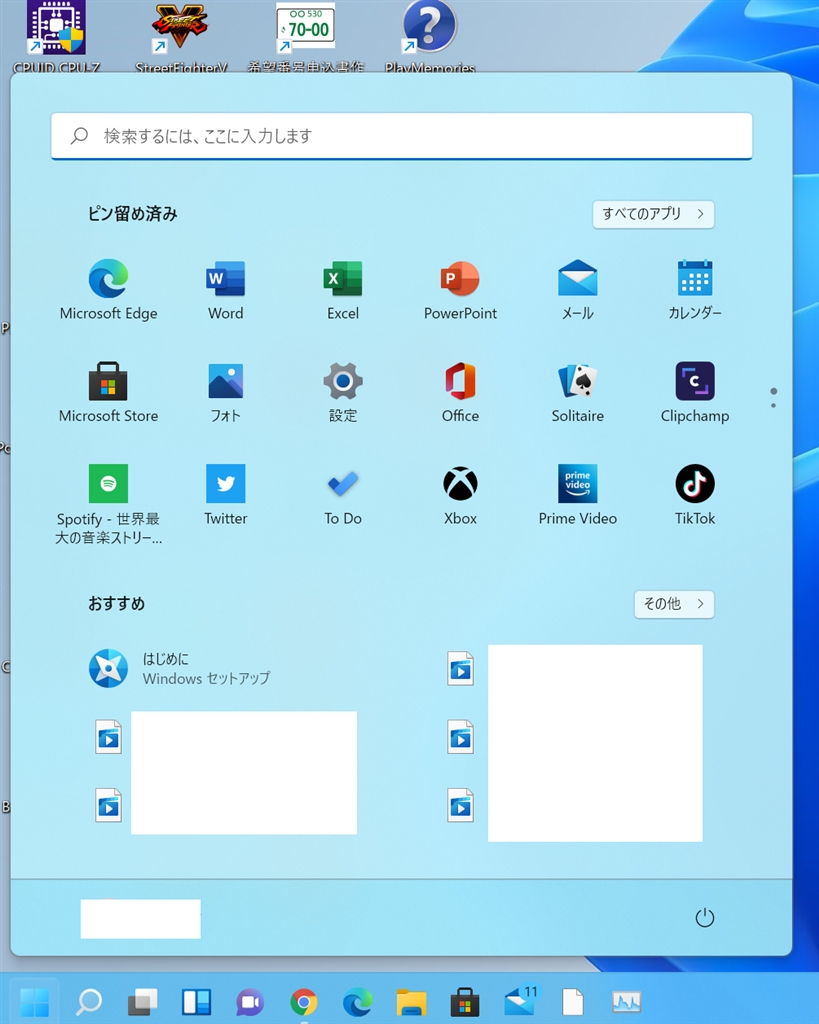Launch the Twitter app

click(x=225, y=495)
